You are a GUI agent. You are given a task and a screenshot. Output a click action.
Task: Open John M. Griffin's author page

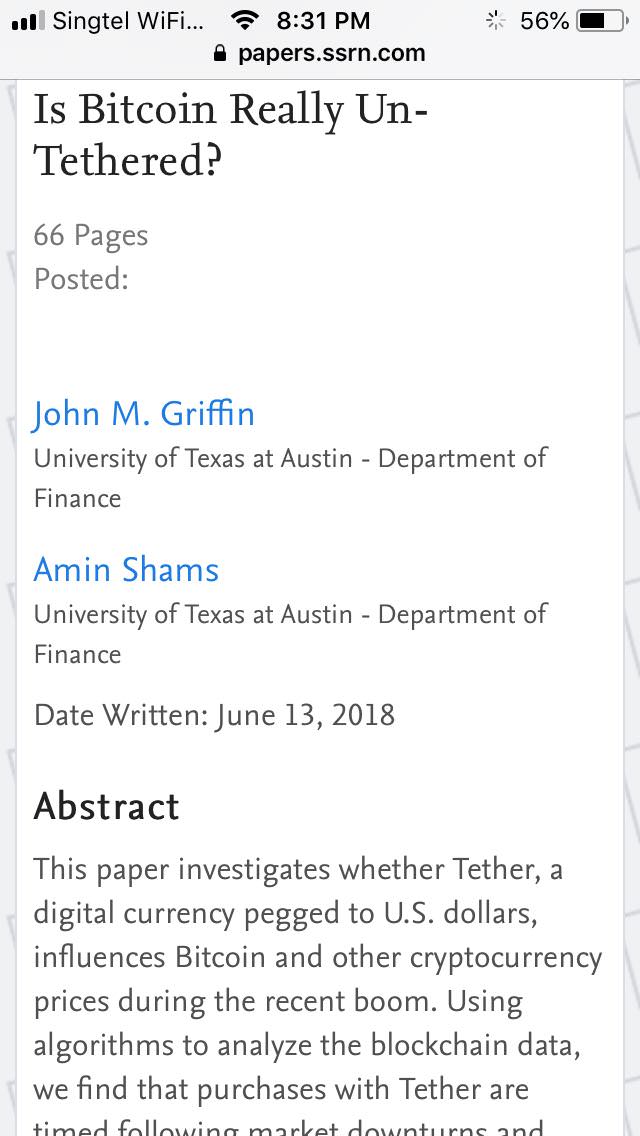tap(144, 414)
